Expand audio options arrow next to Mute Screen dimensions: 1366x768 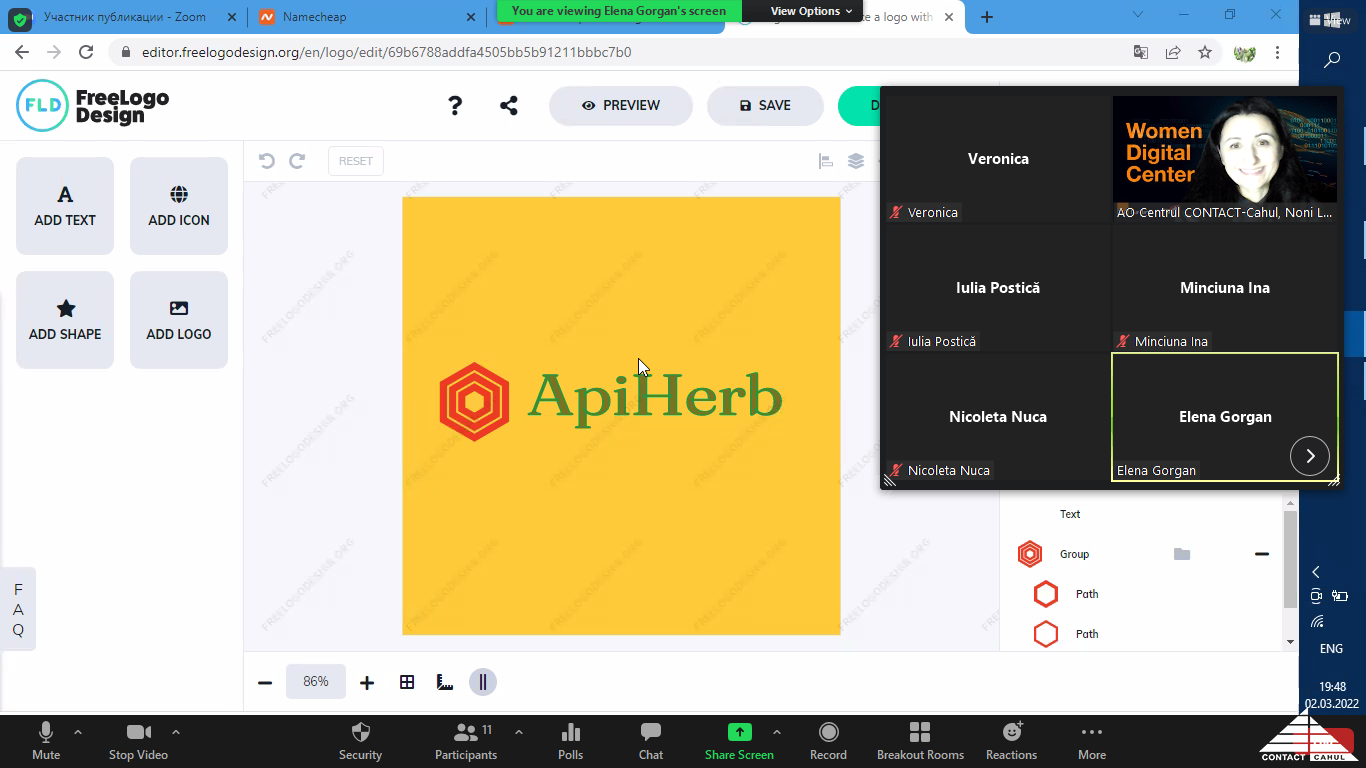pyautogui.click(x=78, y=732)
